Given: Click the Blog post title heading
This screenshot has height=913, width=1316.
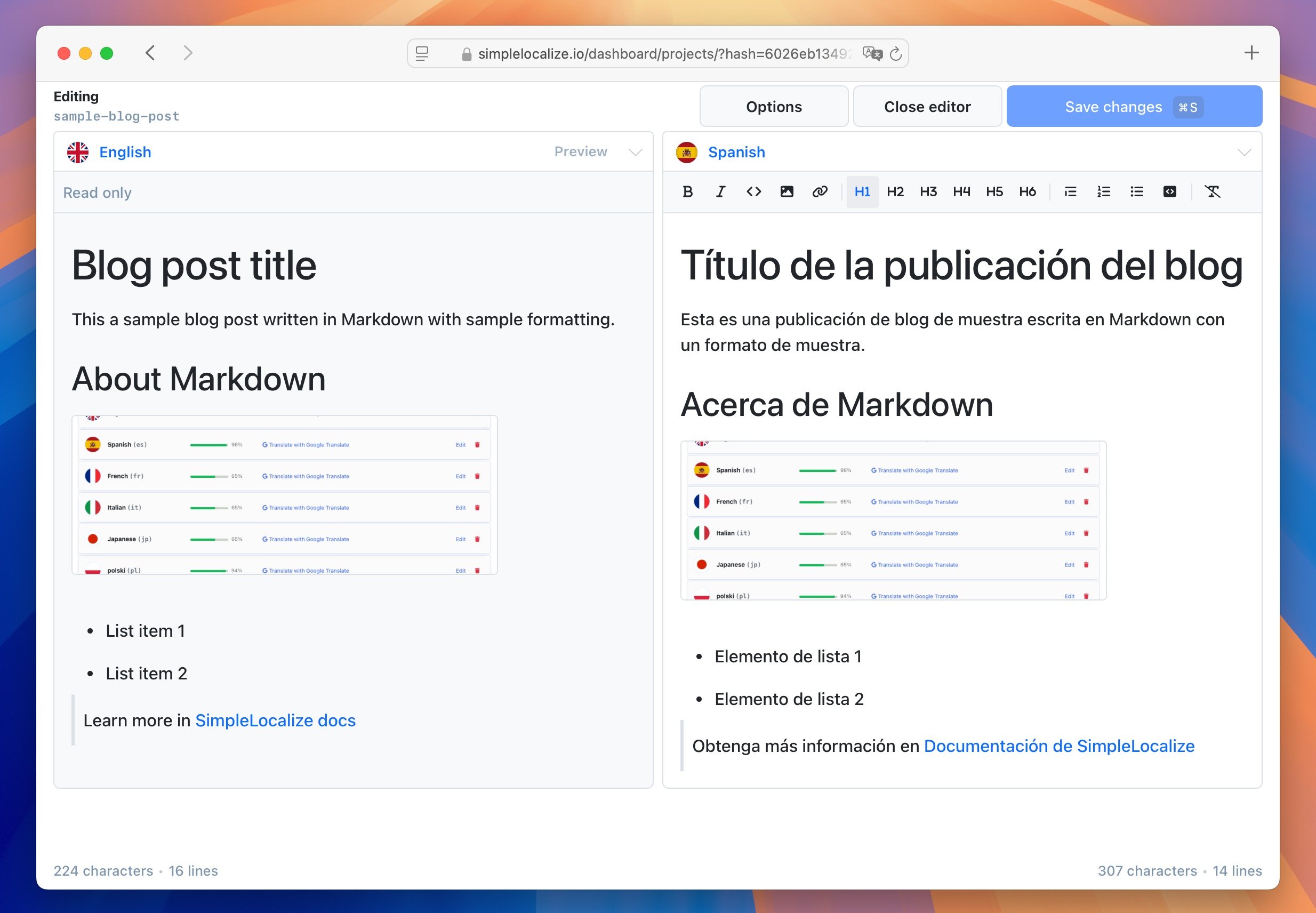Looking at the screenshot, I should pos(194,266).
